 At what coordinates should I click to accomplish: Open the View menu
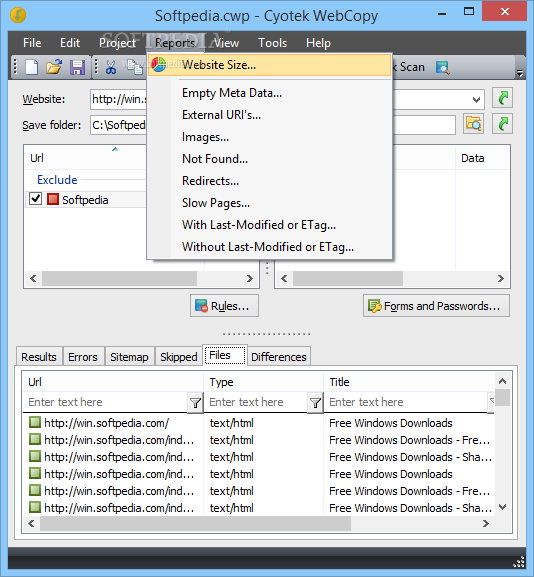227,43
